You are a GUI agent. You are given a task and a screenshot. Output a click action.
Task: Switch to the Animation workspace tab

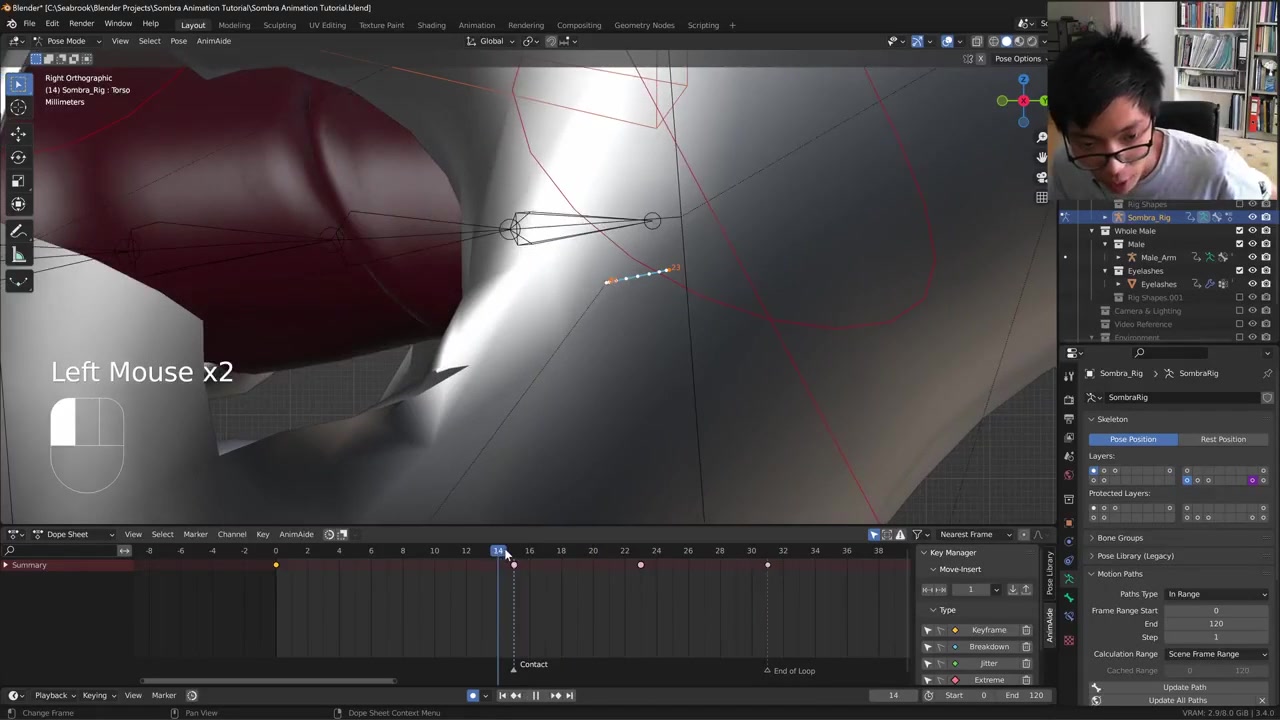pos(476,25)
